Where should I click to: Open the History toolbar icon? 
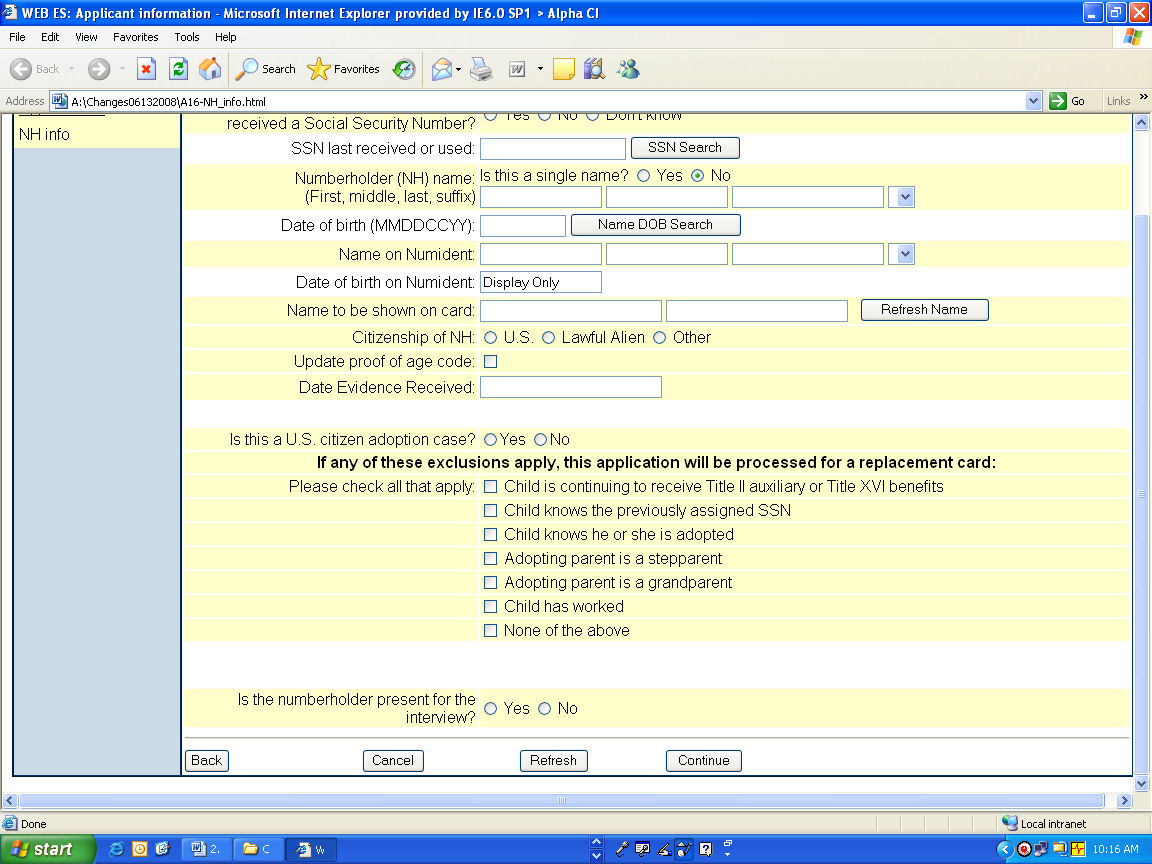coord(404,69)
